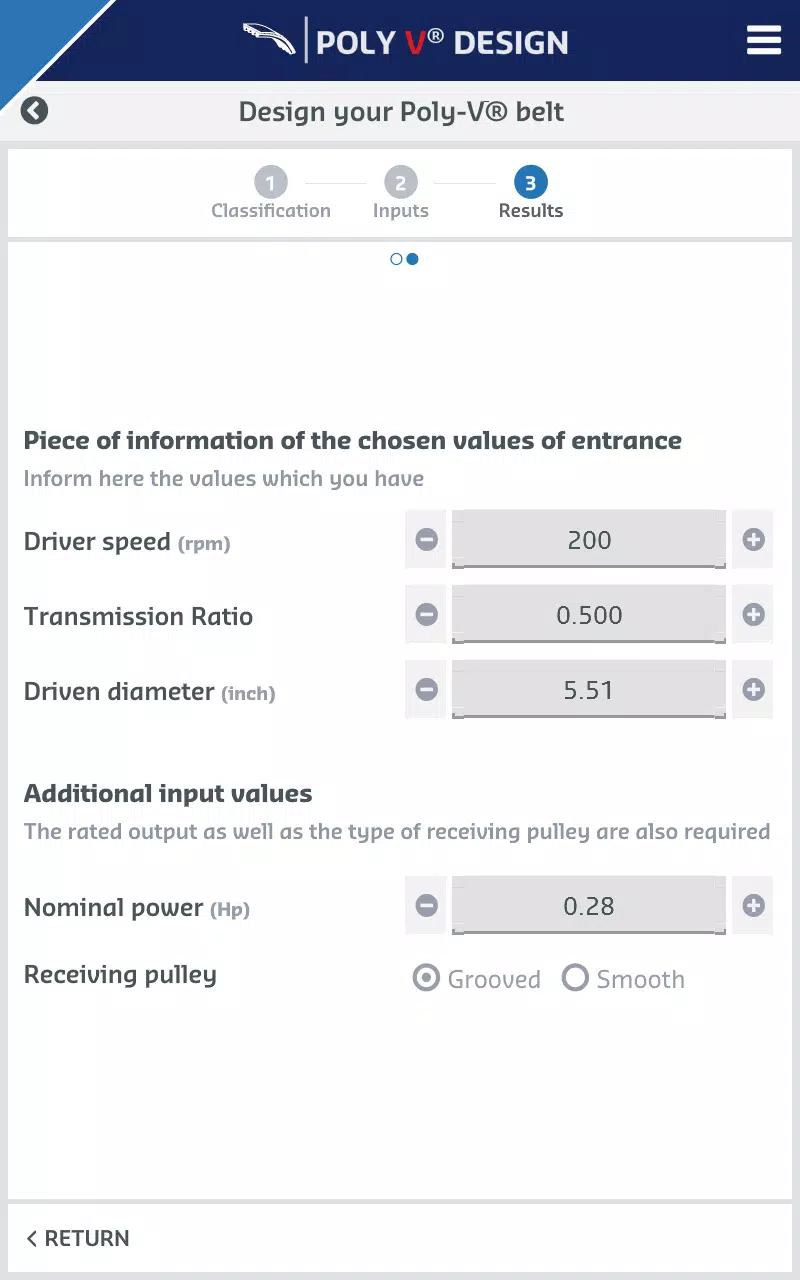Select Smooth receiving pulley
Image resolution: width=800 pixels, height=1280 pixels.
tap(623, 979)
